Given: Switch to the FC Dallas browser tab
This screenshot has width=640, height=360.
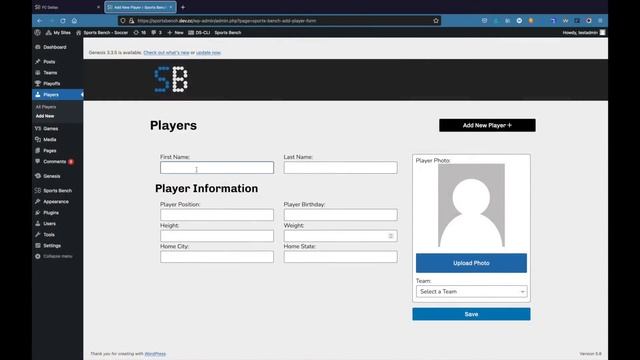Looking at the screenshot, I should coord(67,7).
